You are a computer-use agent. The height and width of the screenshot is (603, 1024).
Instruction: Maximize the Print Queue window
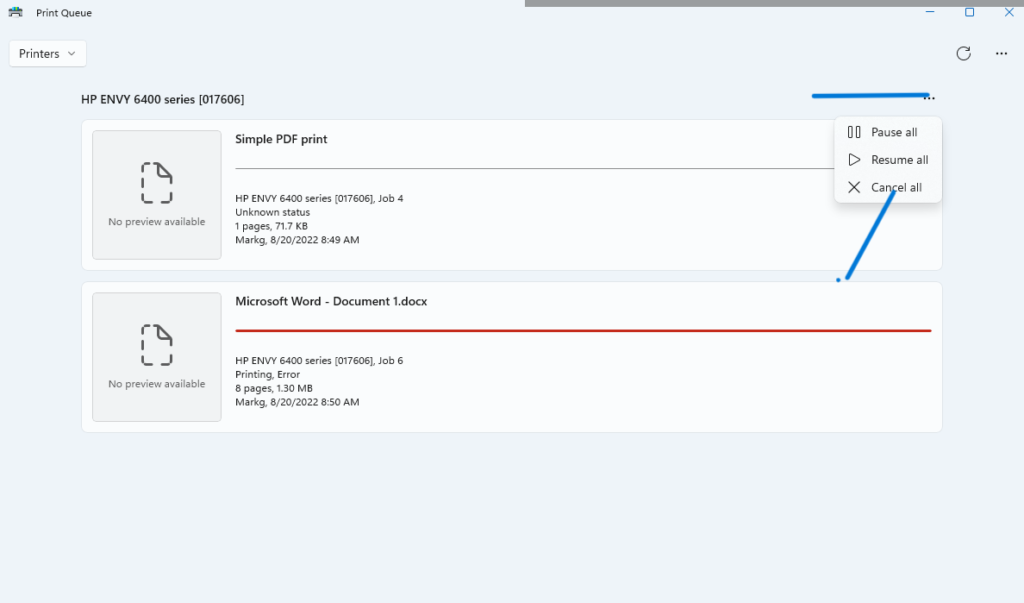(969, 12)
